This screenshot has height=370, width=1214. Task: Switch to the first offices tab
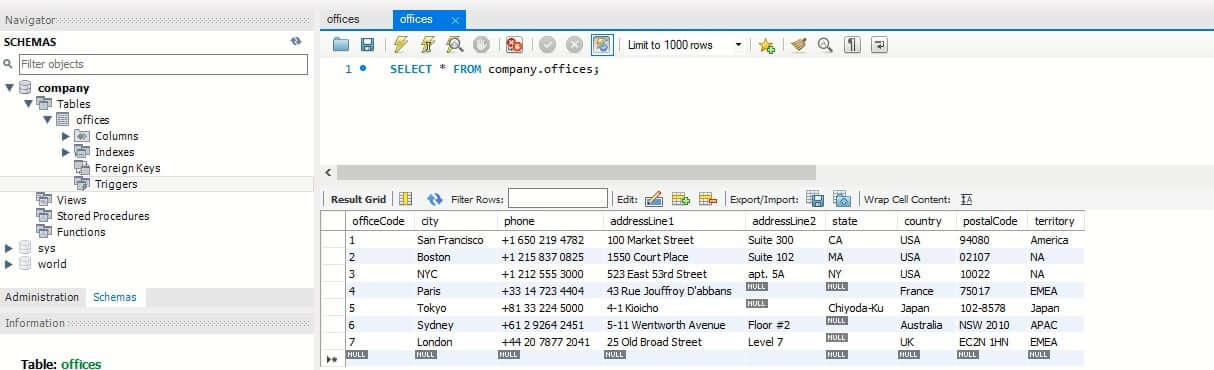point(343,19)
